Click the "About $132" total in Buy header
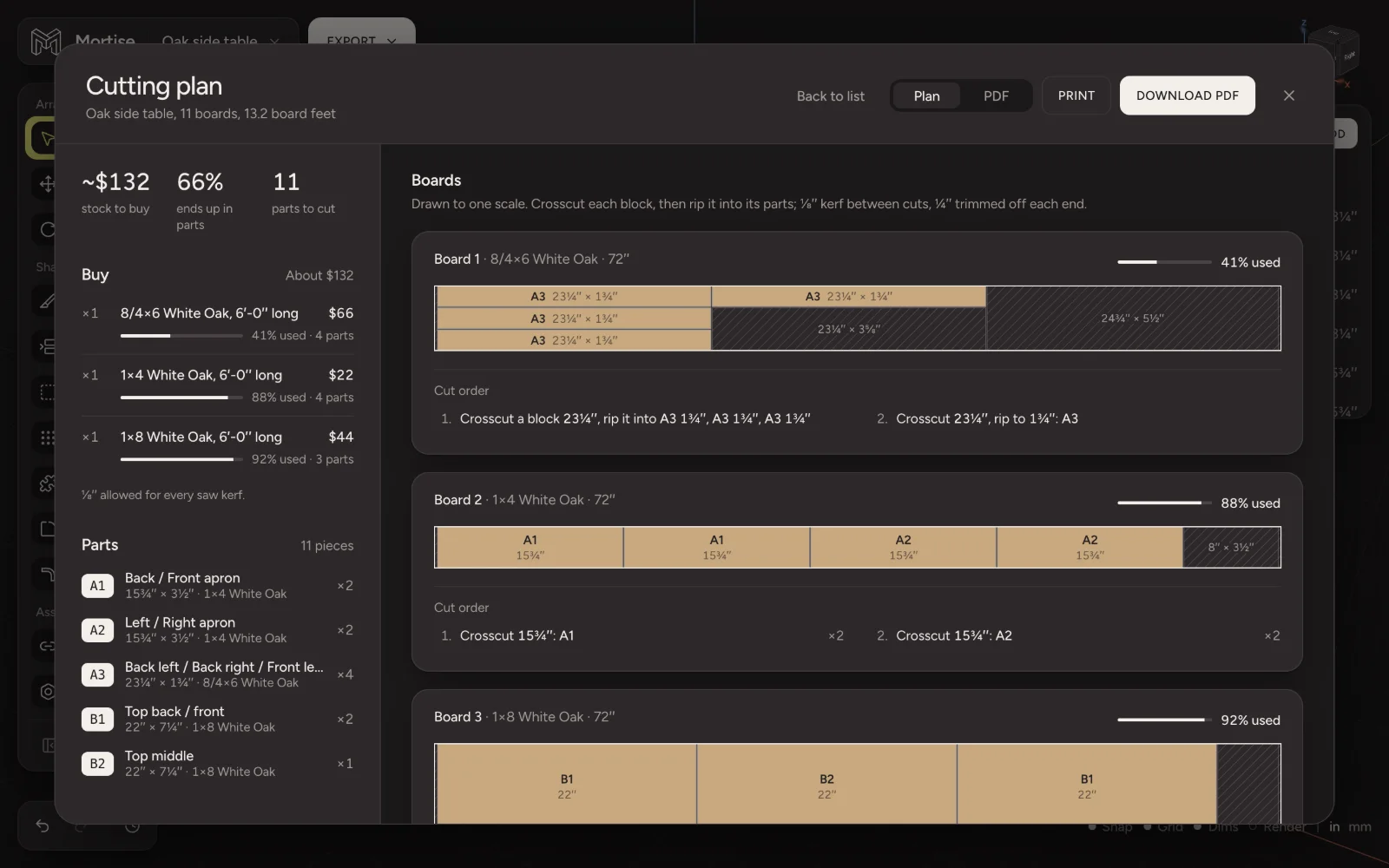This screenshot has width=1389, height=868. (319, 275)
